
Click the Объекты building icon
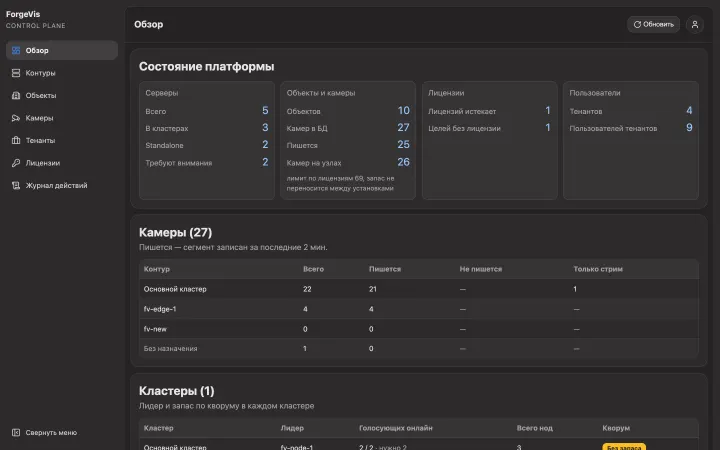click(x=16, y=96)
